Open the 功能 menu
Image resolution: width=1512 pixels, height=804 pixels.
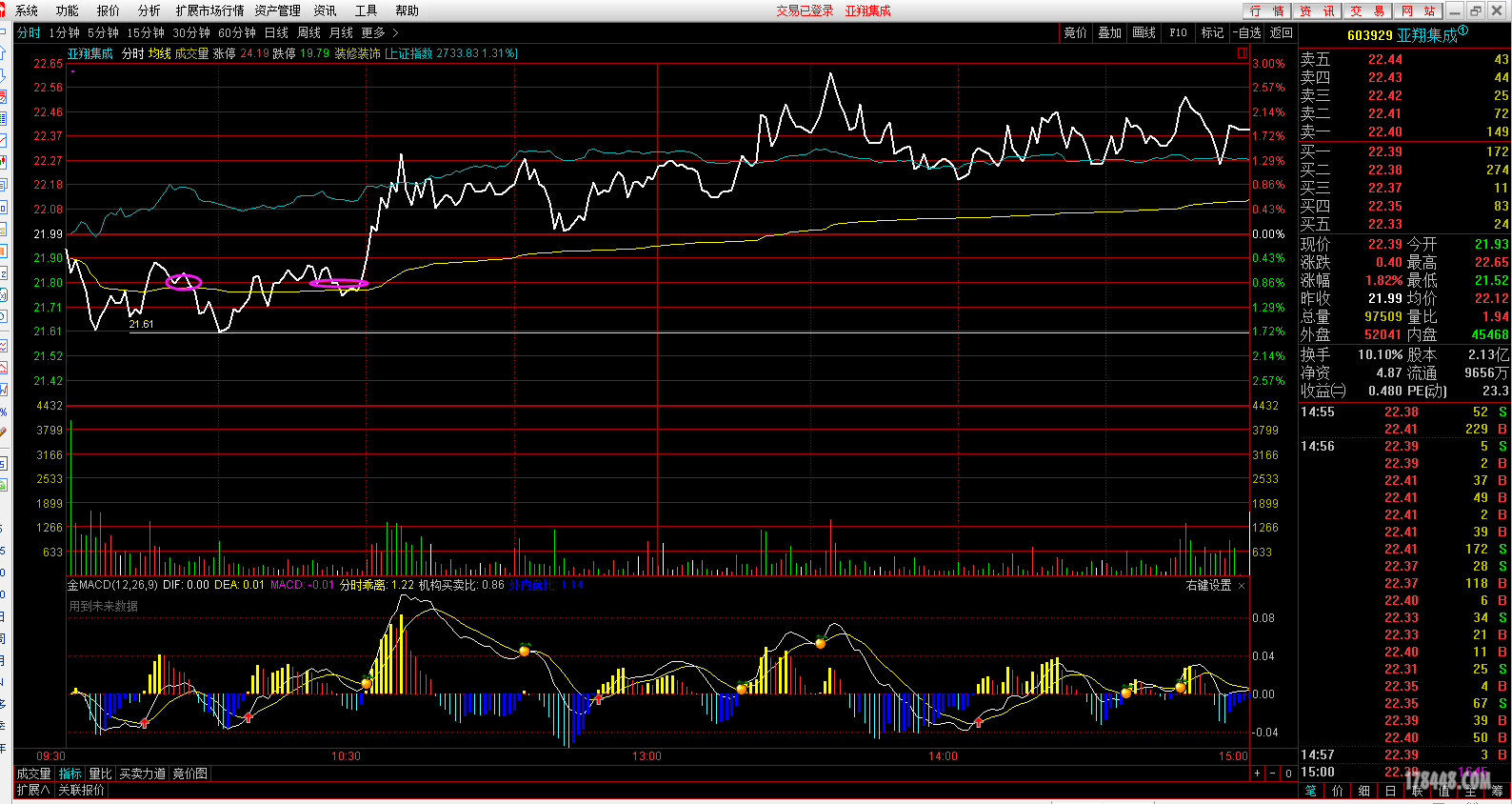point(68,10)
